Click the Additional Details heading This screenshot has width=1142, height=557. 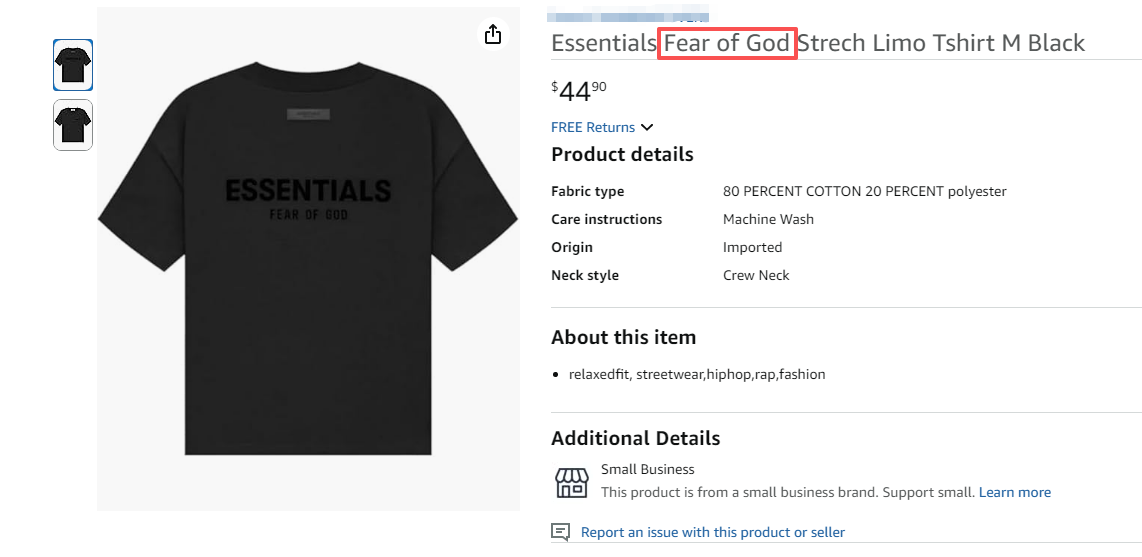[x=635, y=438]
